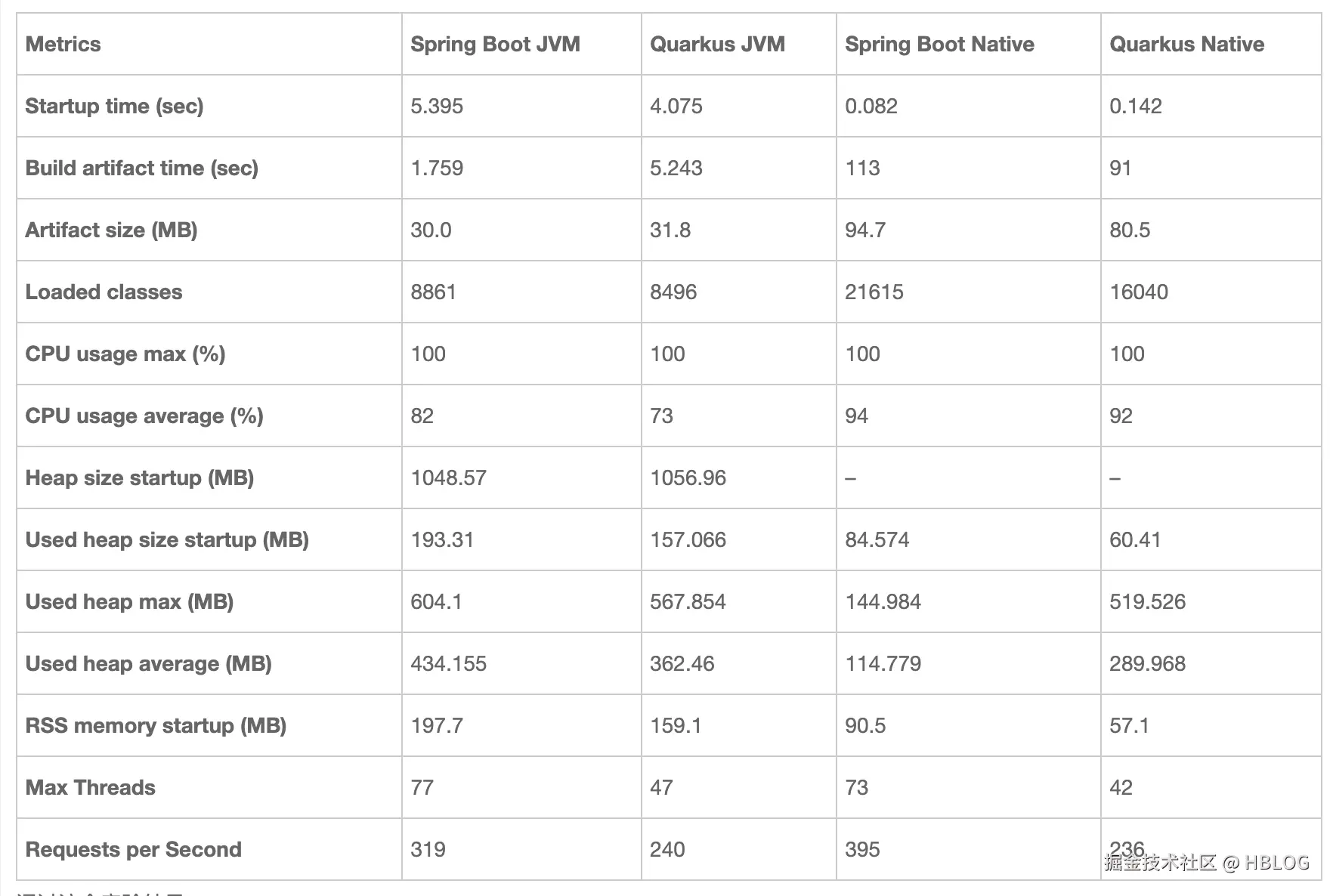Click the Spring Boot JVM column header

click(x=495, y=45)
